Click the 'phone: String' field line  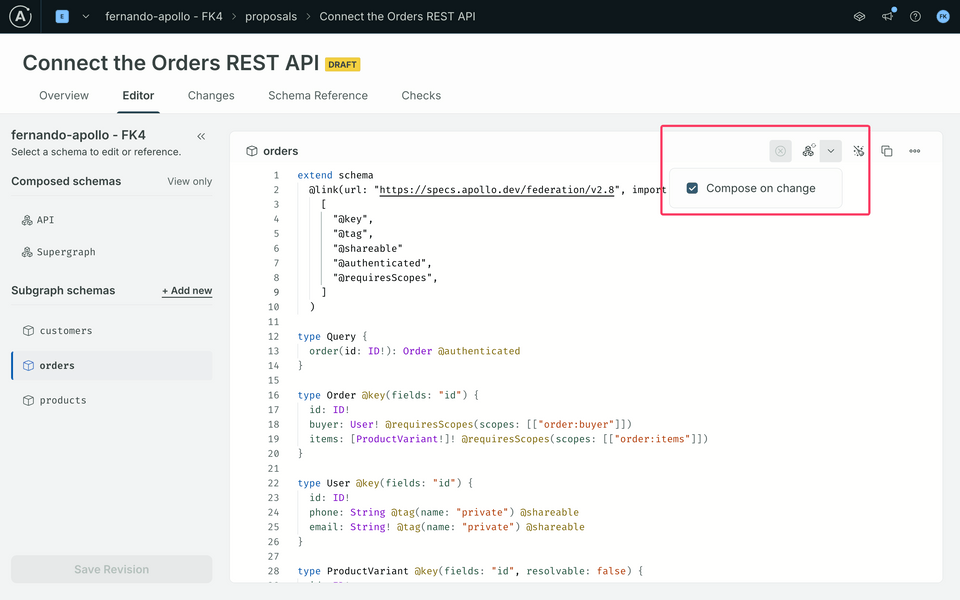(444, 512)
